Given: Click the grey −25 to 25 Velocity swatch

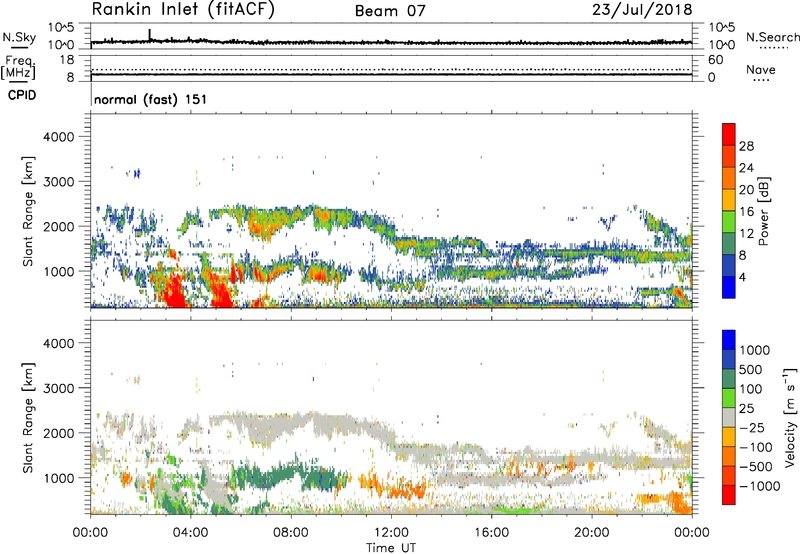Looking at the screenshot, I should pos(729,417).
